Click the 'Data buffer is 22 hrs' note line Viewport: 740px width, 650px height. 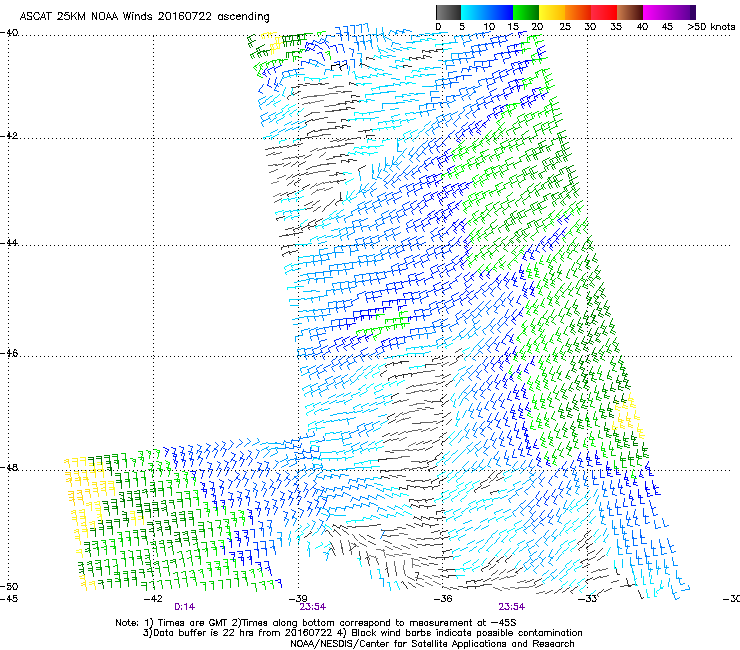[x=362, y=633]
